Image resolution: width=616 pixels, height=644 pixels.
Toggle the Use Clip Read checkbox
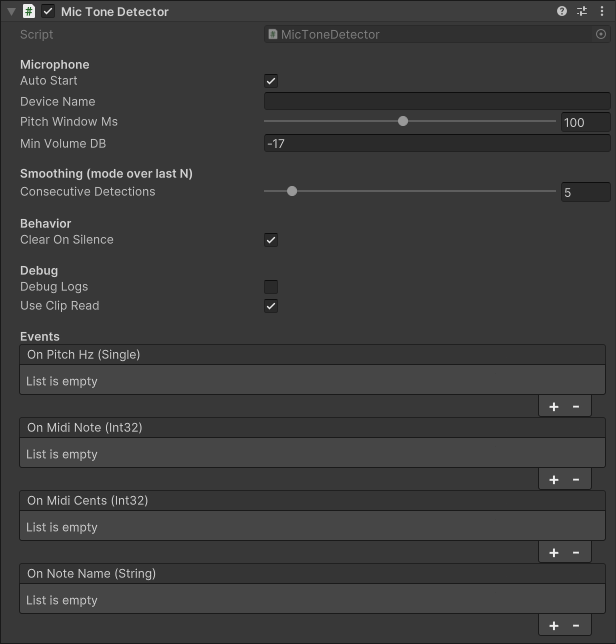[x=271, y=306]
